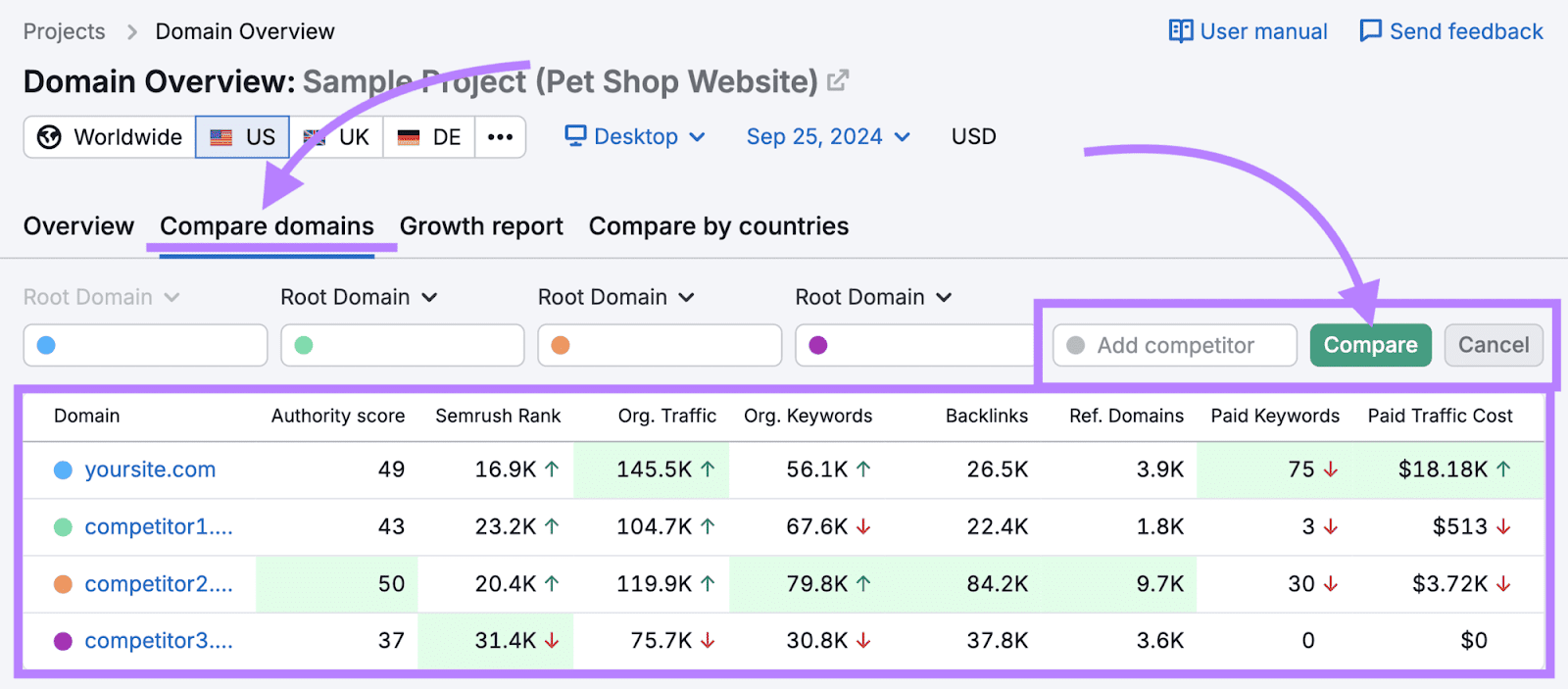Open more countries ellipsis button
The height and width of the screenshot is (689, 1568).
(500, 137)
